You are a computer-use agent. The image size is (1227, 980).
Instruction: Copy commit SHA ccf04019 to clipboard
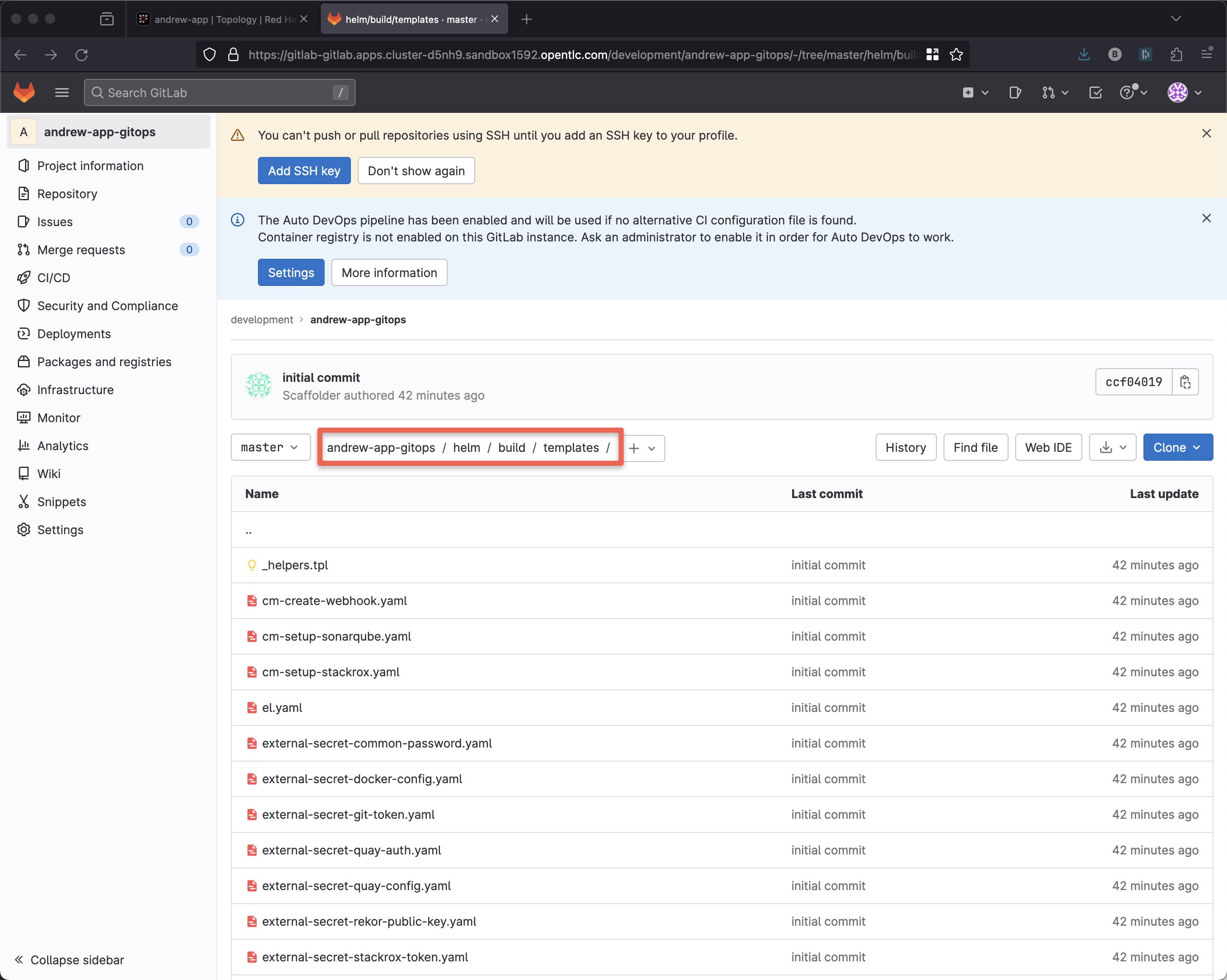pos(1185,382)
